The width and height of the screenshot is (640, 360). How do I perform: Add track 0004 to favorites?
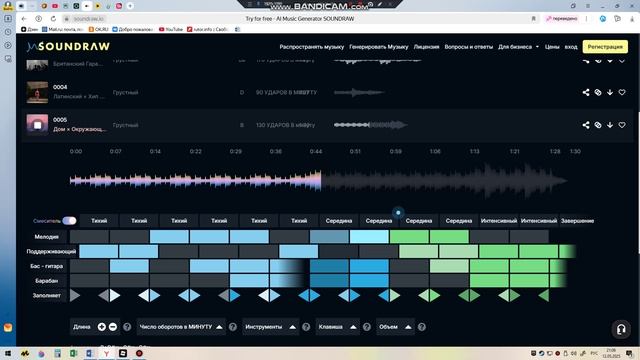pos(622,92)
